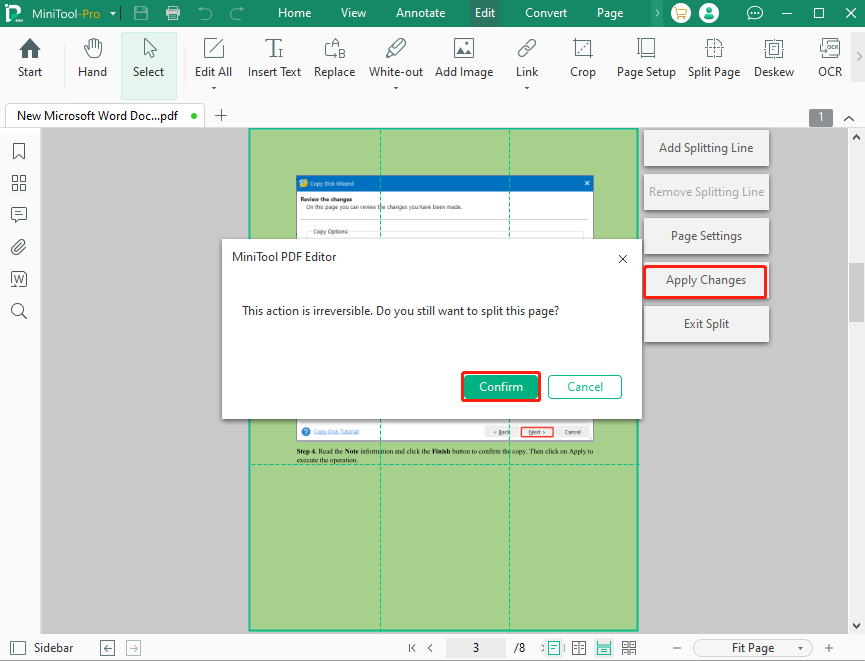The width and height of the screenshot is (865, 661).
Task: Open Page Settings in split panel
Action: pos(706,236)
